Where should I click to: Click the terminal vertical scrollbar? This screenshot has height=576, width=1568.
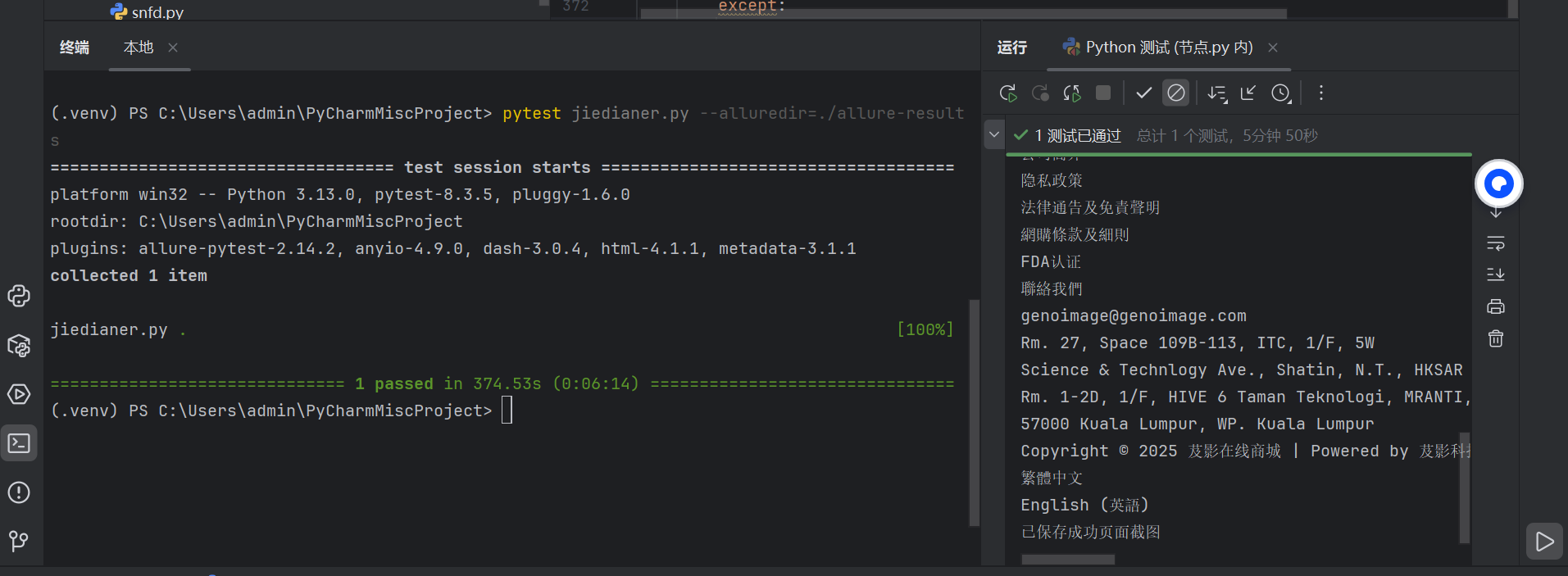[x=974, y=412]
